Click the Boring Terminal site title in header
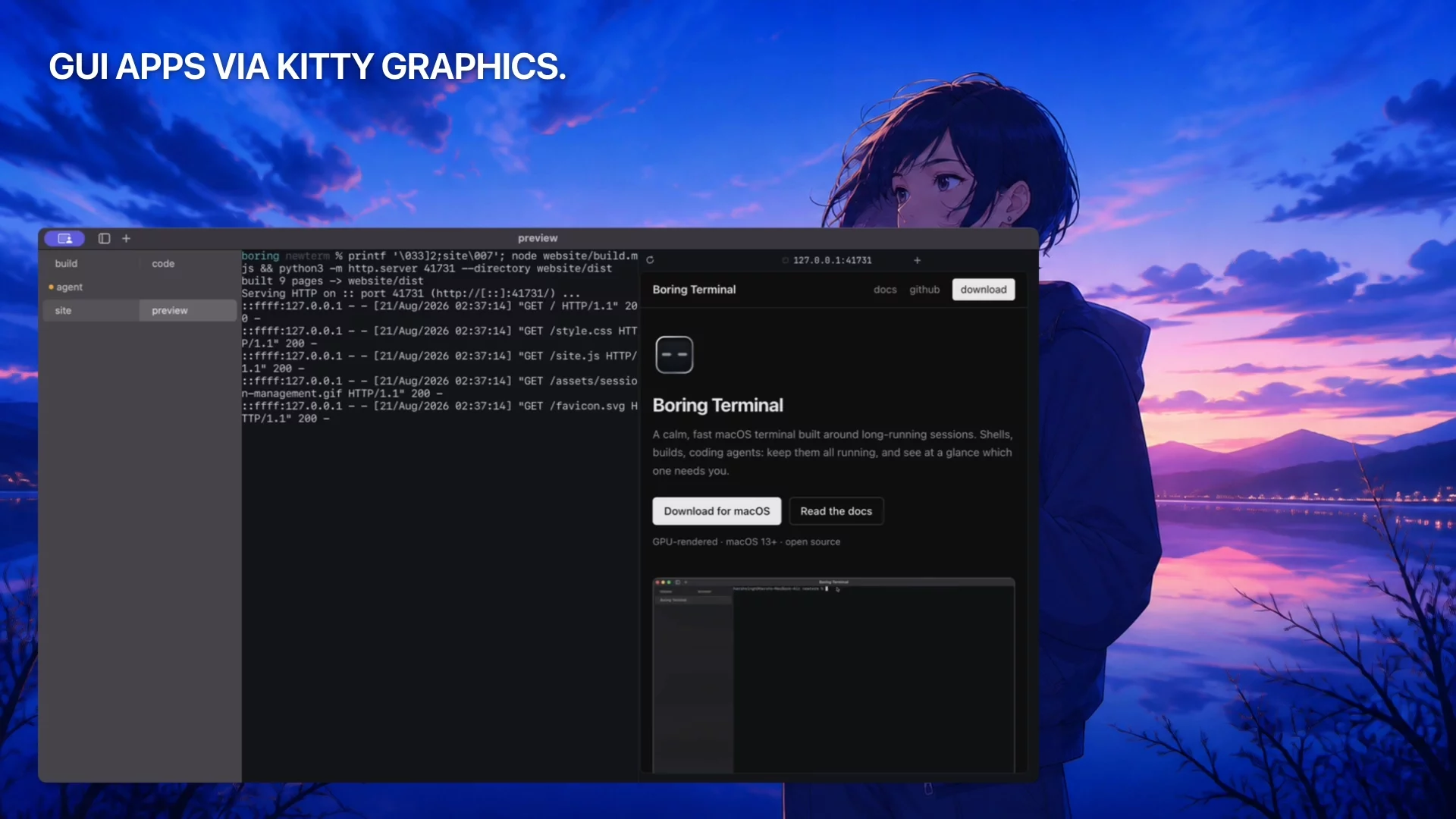 point(694,290)
